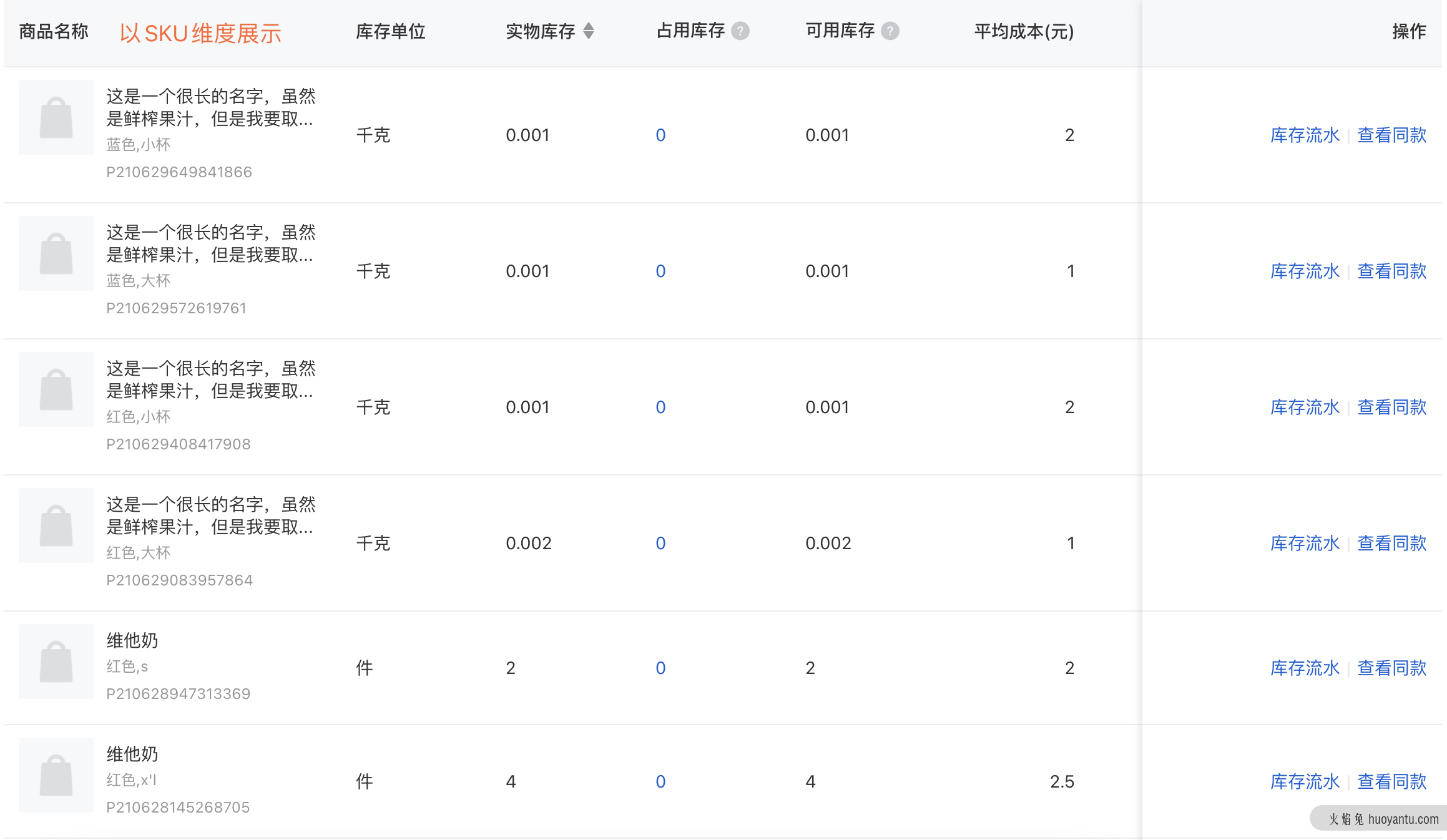The image size is (1447, 840).
Task: Click 维他奶 name in 红色,x'l row
Action: click(x=132, y=754)
